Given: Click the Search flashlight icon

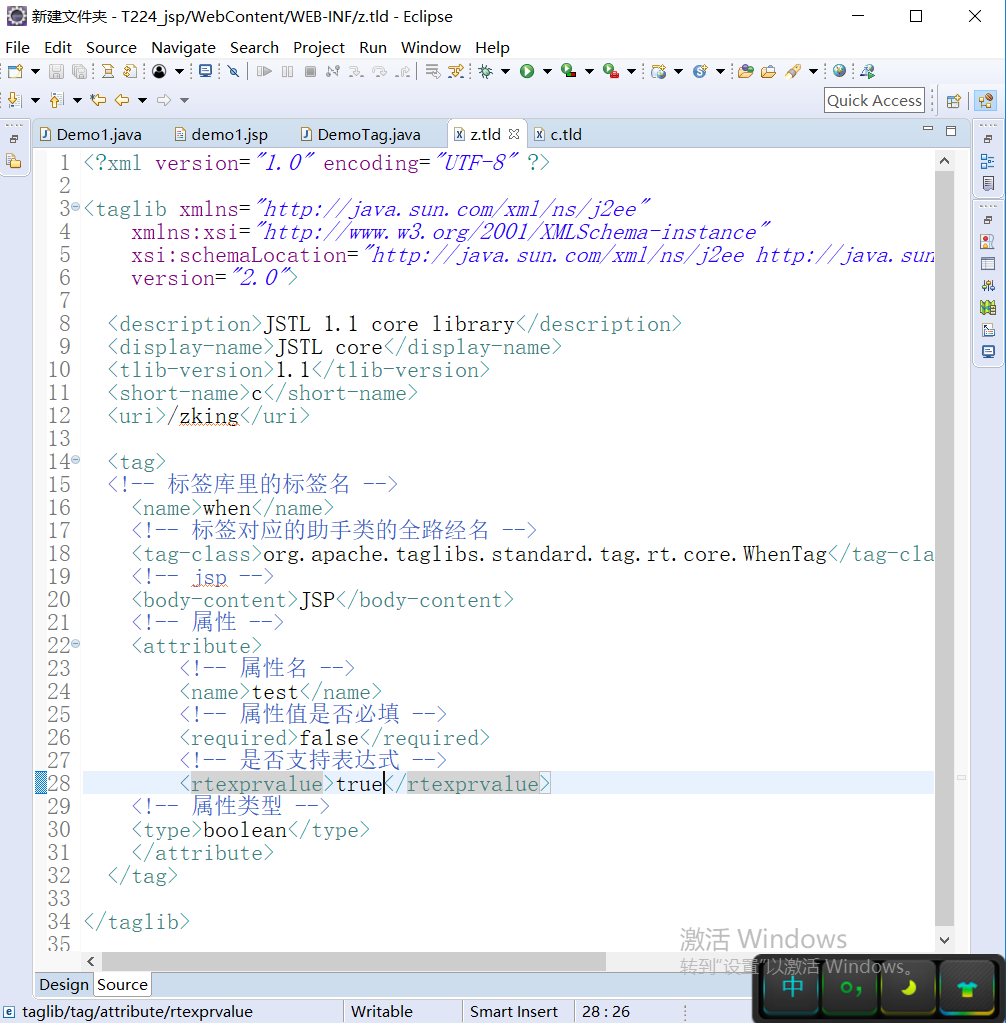Looking at the screenshot, I should (x=793, y=71).
